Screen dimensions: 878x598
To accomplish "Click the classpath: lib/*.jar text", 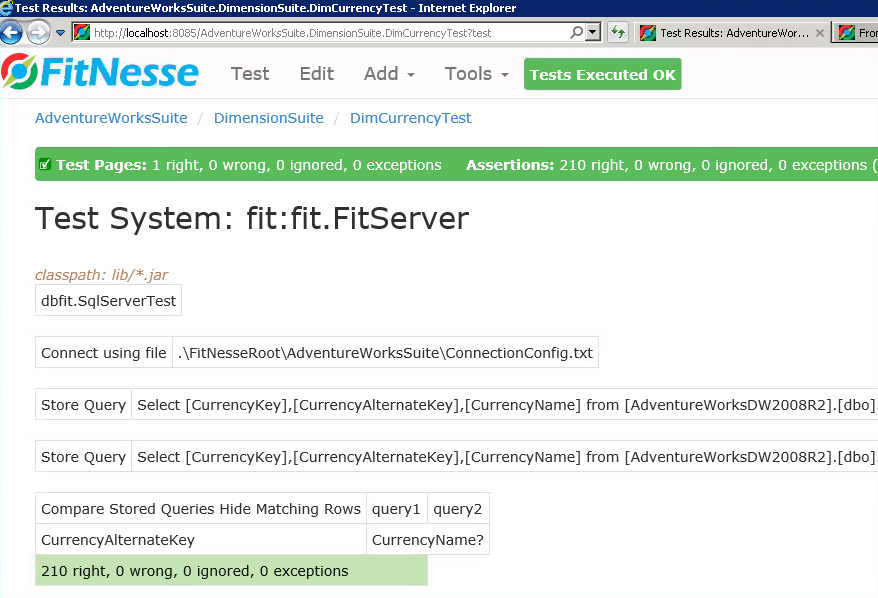I will 101,275.
